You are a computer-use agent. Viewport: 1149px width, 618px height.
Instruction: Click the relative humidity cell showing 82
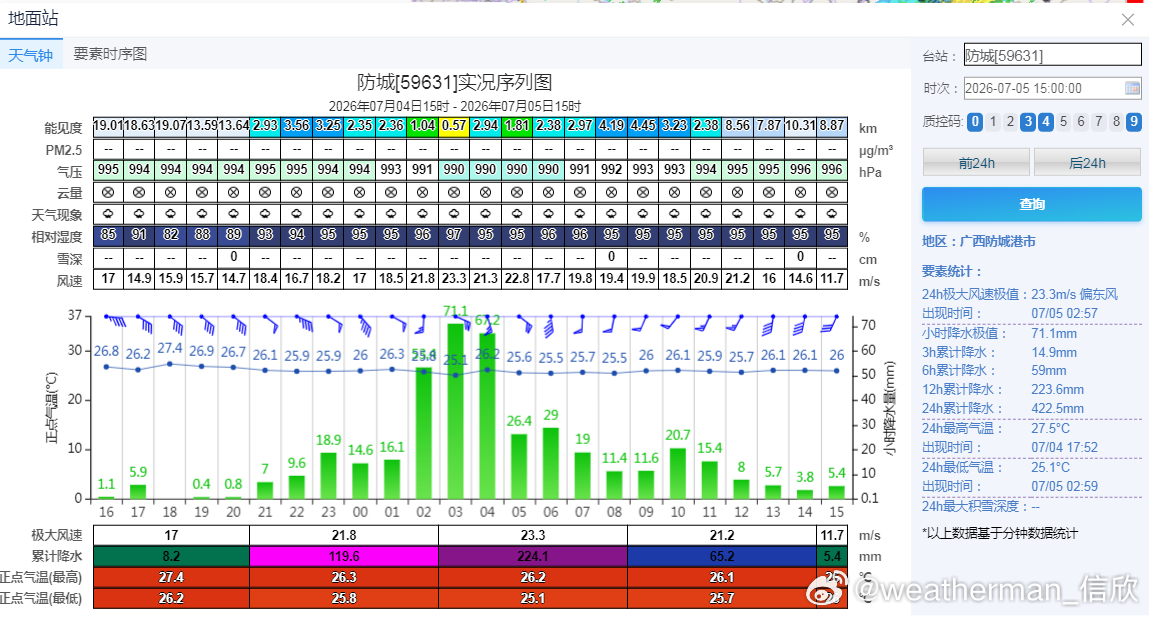pos(171,235)
